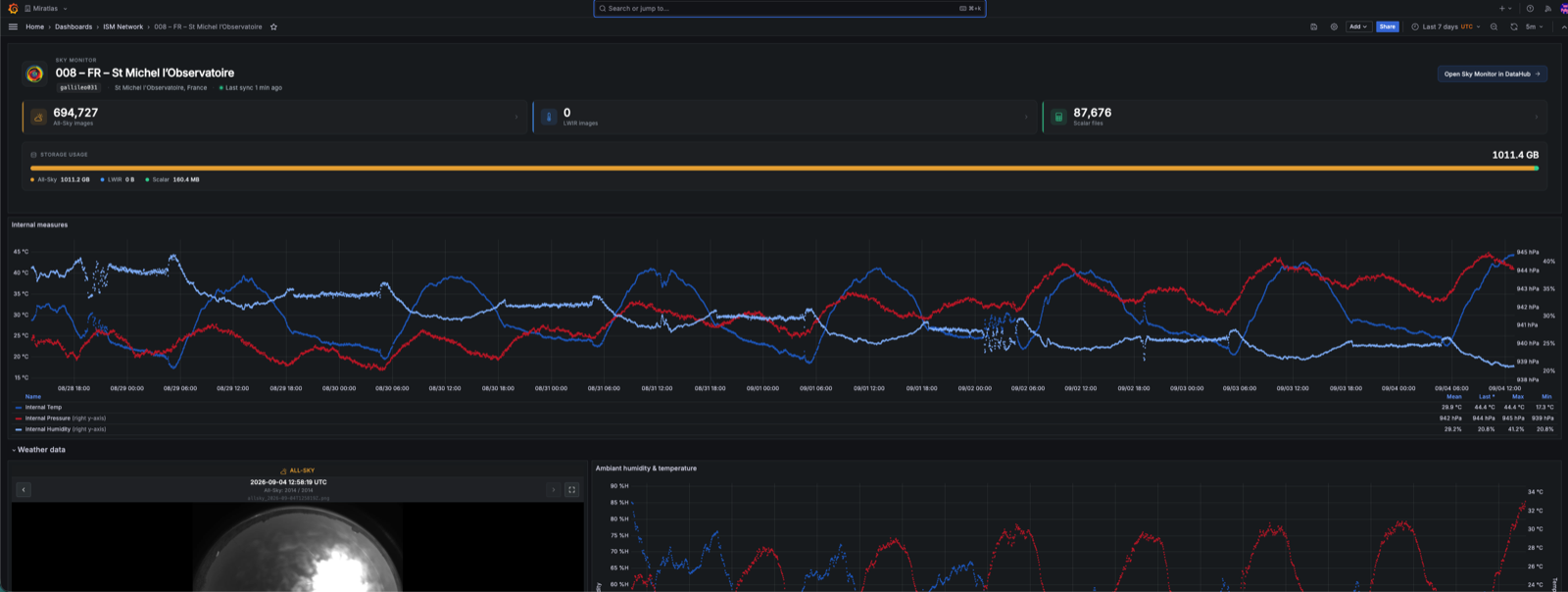This screenshot has width=1568, height=592.
Task: Save the dashboard using the disk icon
Action: pyautogui.click(x=1314, y=26)
